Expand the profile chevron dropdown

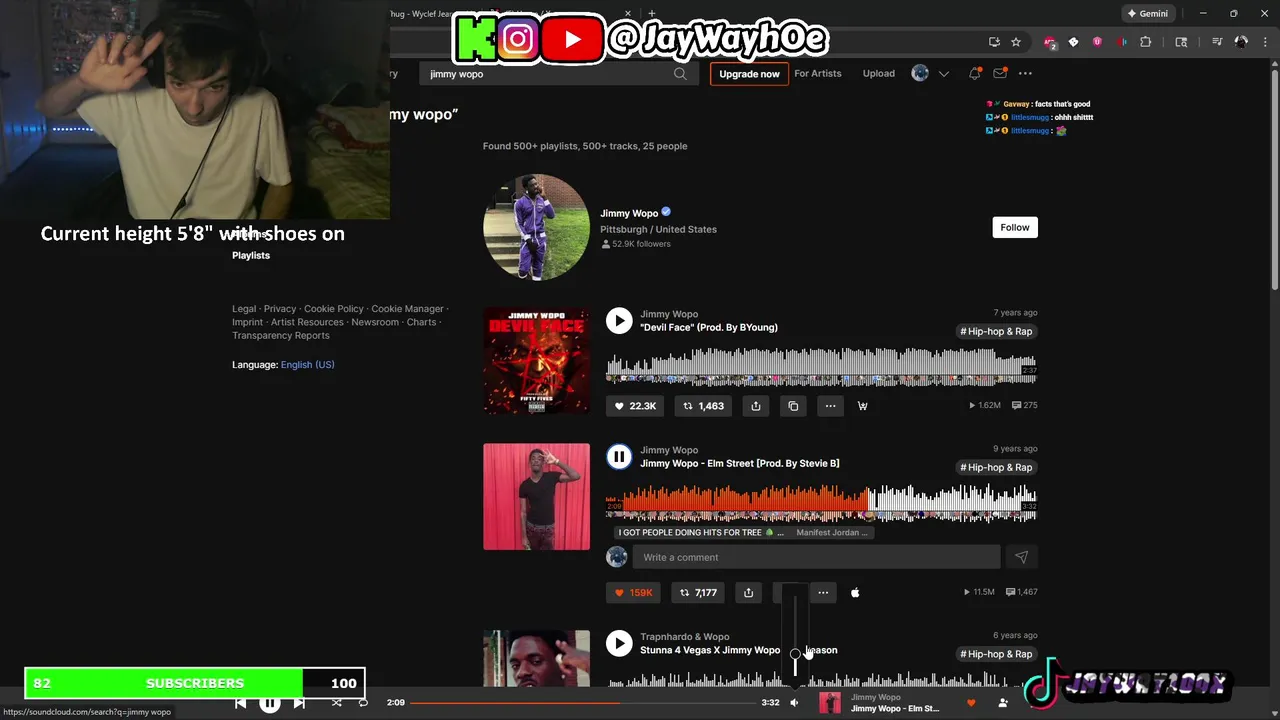pos(943,74)
